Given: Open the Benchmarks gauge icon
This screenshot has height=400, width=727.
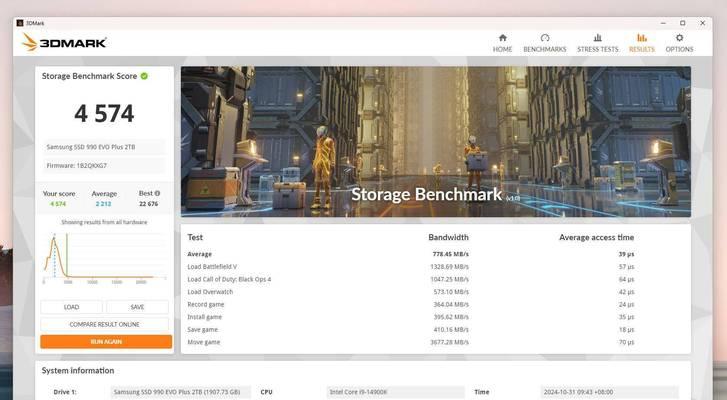Looking at the screenshot, I should click(x=545, y=38).
